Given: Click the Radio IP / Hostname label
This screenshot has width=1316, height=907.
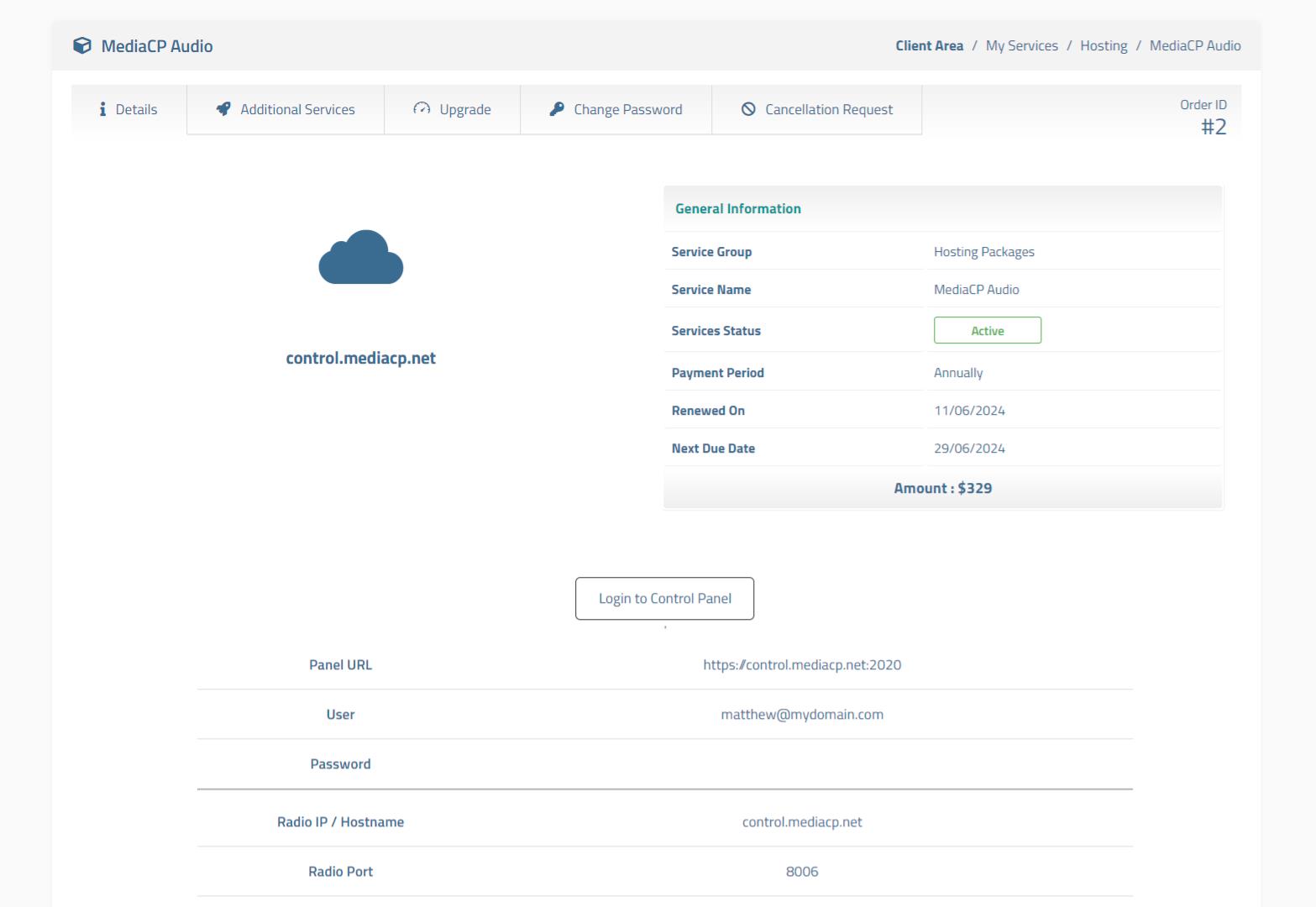Looking at the screenshot, I should click(340, 821).
